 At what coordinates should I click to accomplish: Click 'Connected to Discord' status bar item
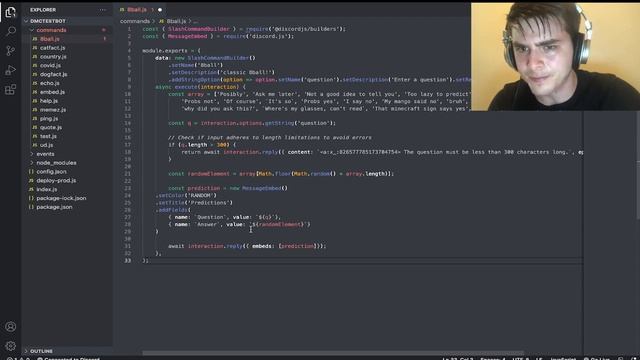pos(69,358)
